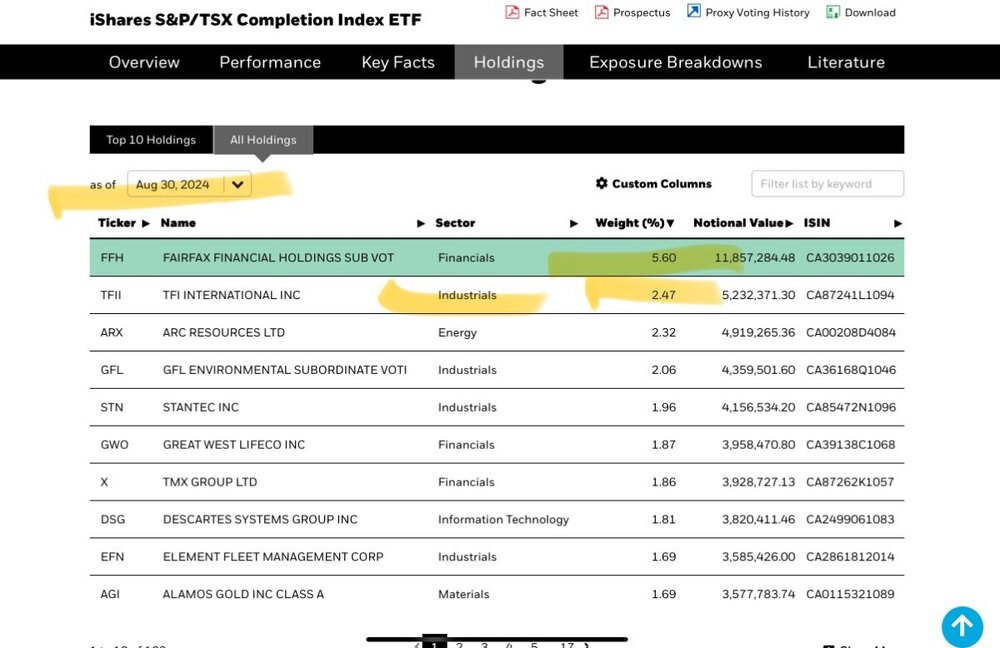
Task: Click the iShares S&P/TSX Completion Index ETF title
Action: click(255, 20)
